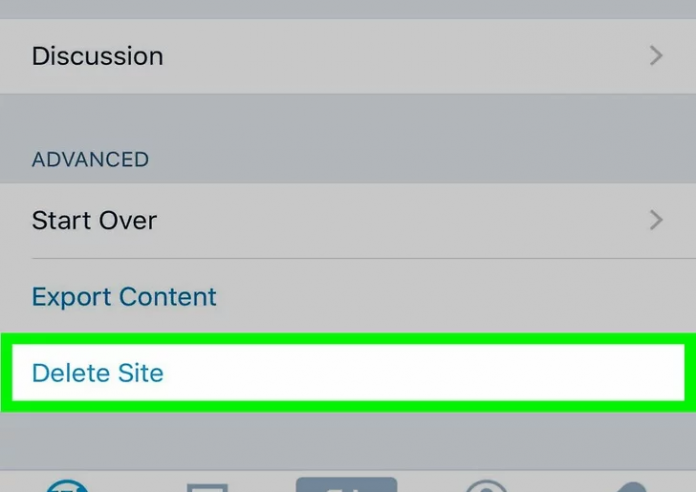Tap the New Post compose button
Viewport: 696px width, 492px height.
click(346, 485)
